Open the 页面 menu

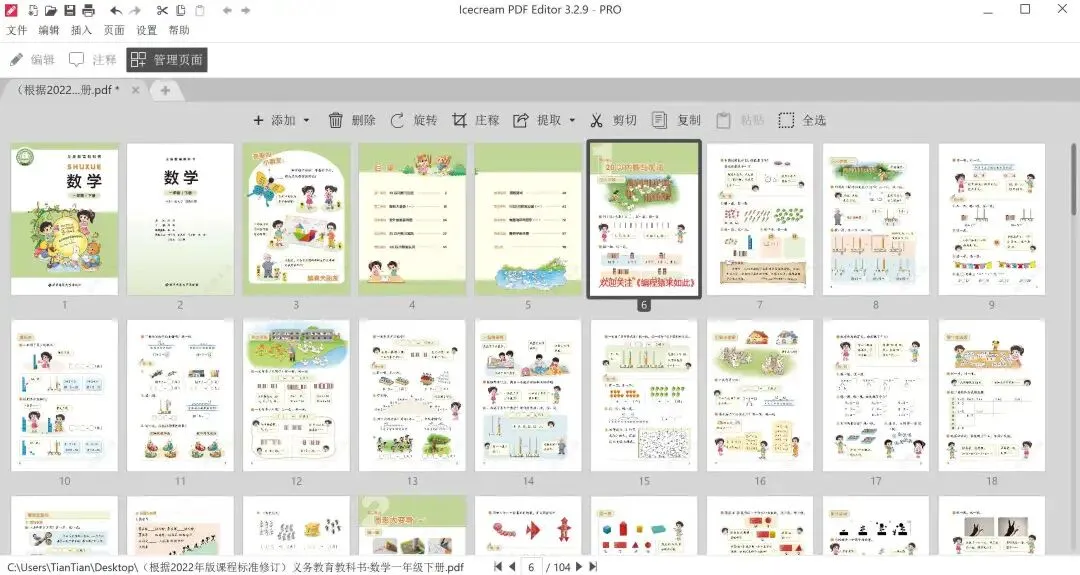(114, 30)
